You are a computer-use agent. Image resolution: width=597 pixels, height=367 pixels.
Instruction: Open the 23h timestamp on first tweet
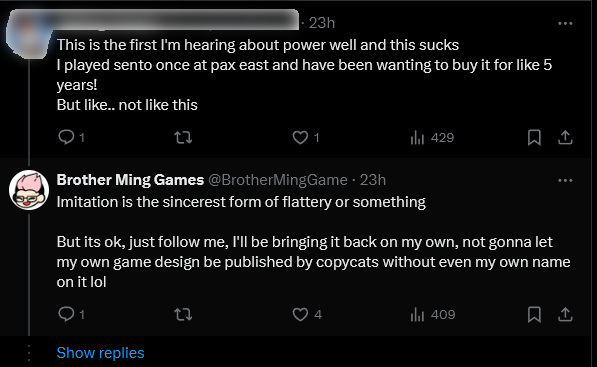(322, 23)
